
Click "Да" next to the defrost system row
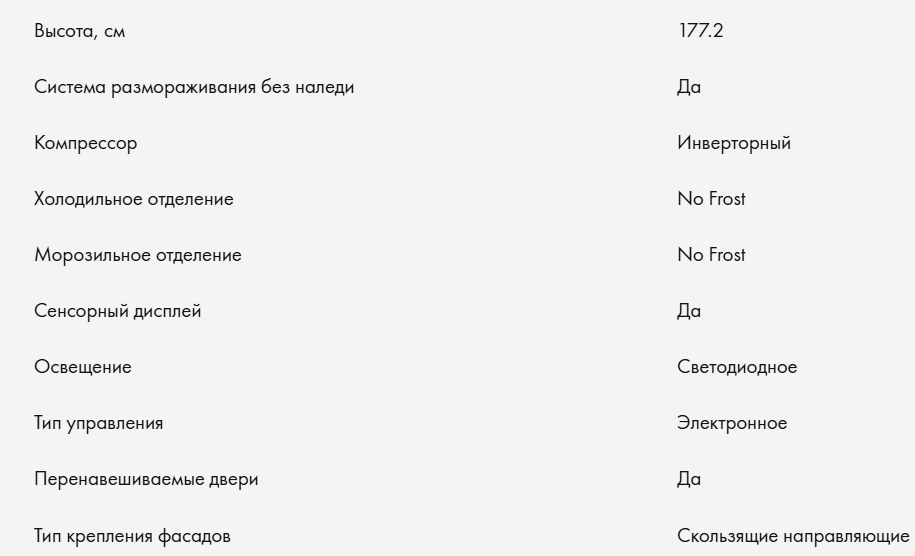[689, 87]
